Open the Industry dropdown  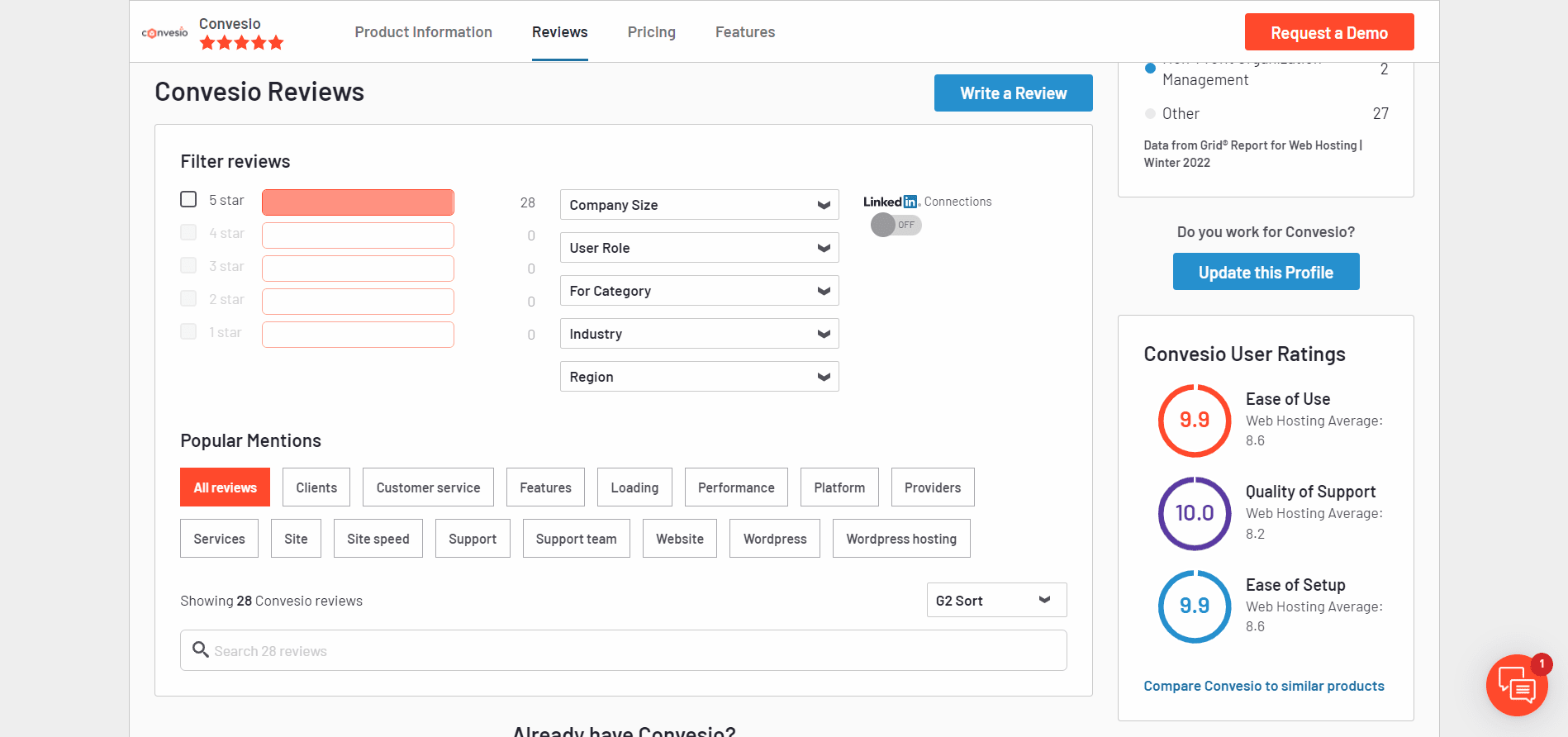(x=699, y=334)
